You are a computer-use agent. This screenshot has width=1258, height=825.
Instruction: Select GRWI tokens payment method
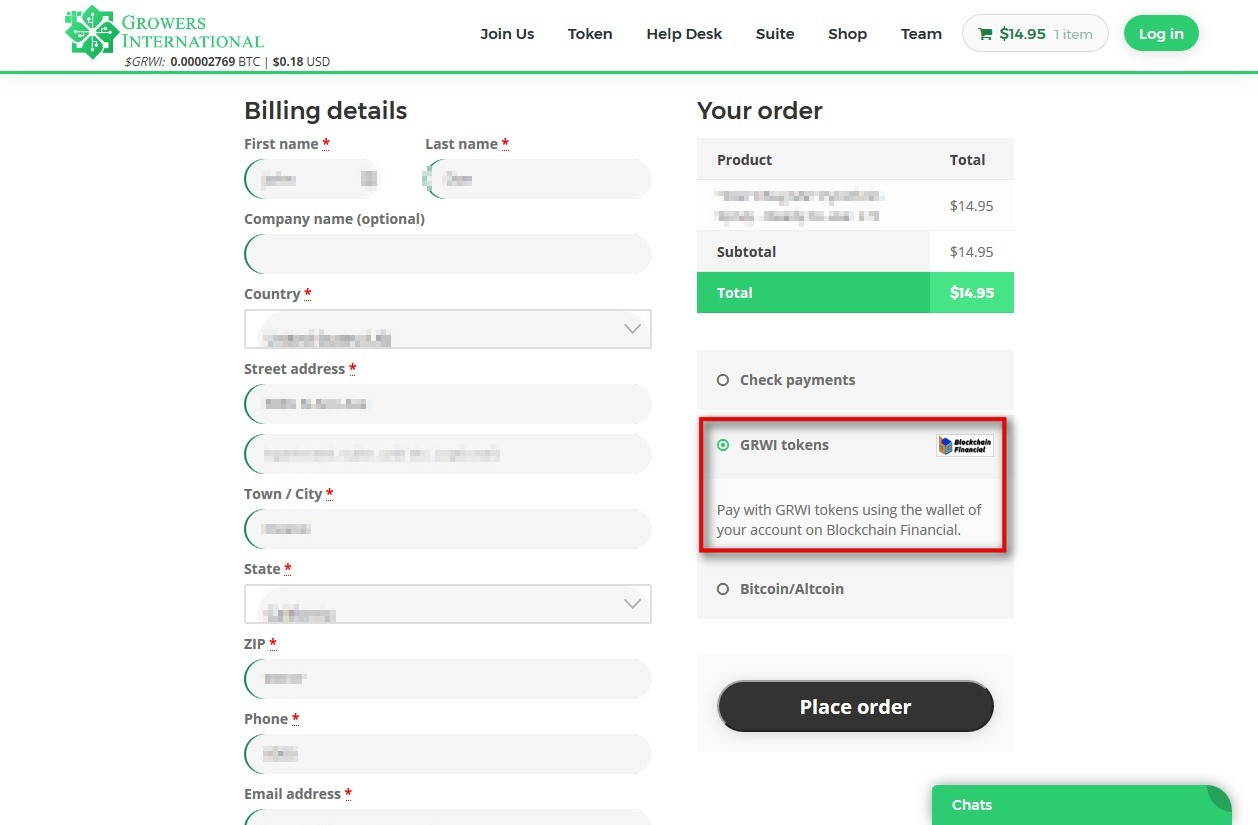pos(723,445)
